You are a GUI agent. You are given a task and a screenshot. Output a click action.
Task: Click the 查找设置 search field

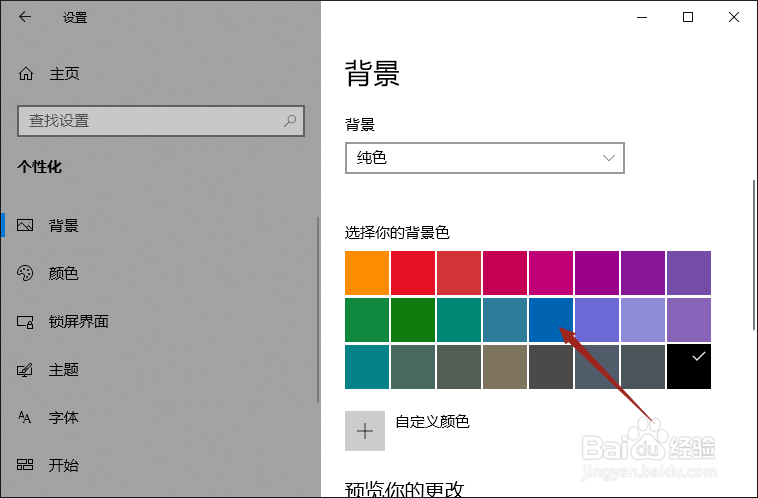tap(150, 121)
